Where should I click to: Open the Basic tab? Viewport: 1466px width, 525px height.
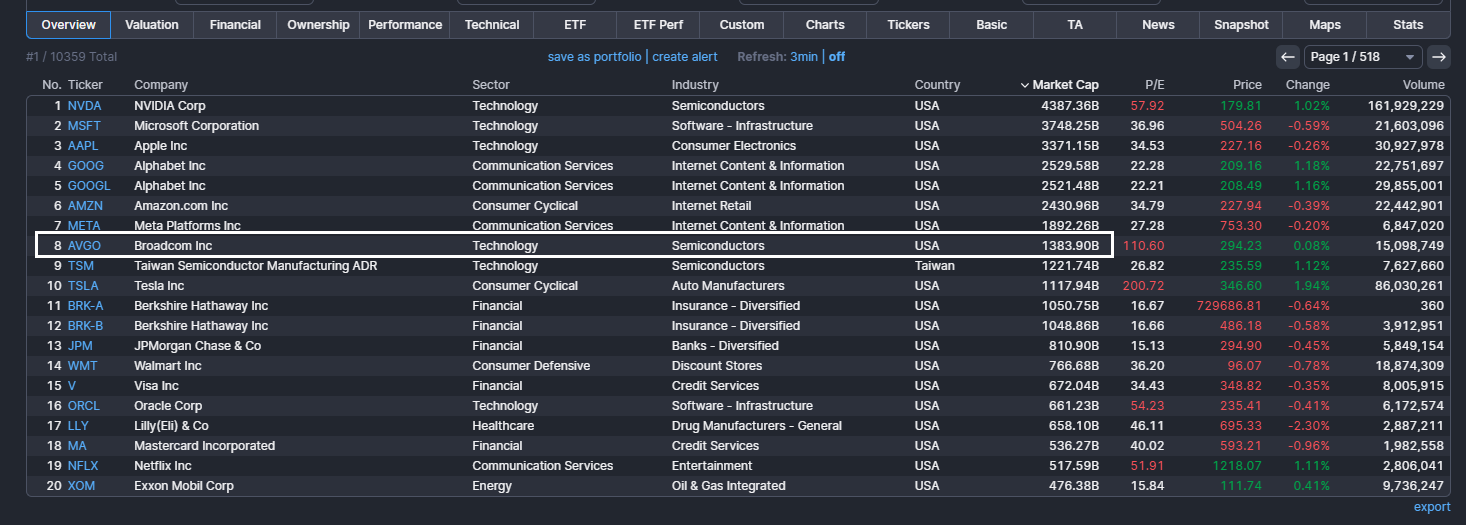(x=992, y=25)
